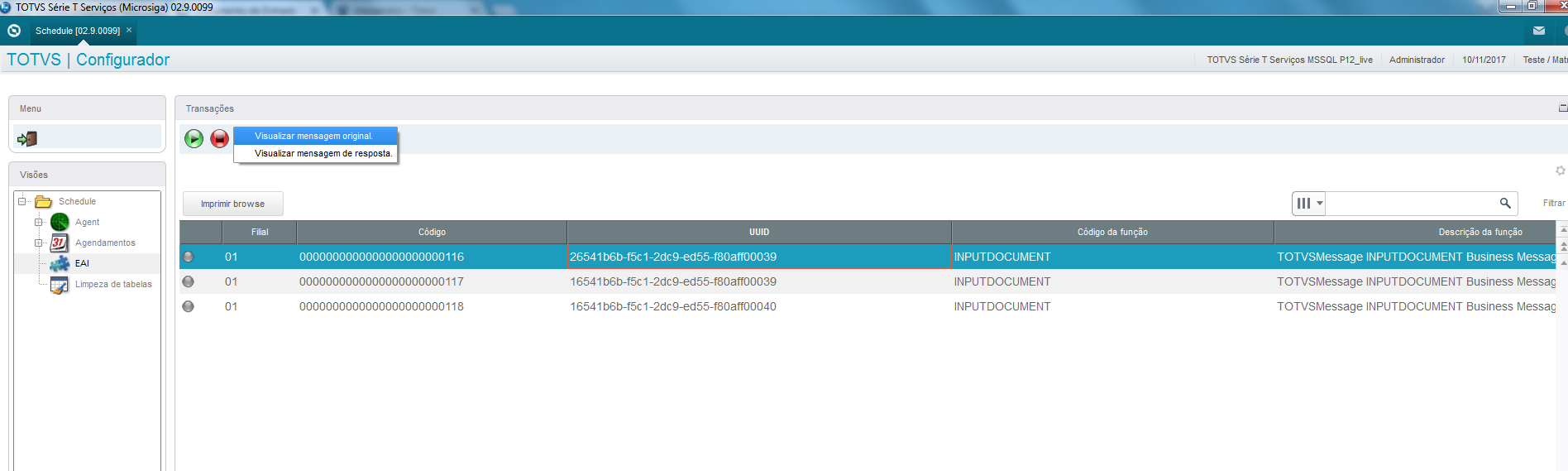This screenshot has width=1568, height=471.
Task: Click INPUTDOCUMENT cell in row ending 117
Action: coord(1112,281)
